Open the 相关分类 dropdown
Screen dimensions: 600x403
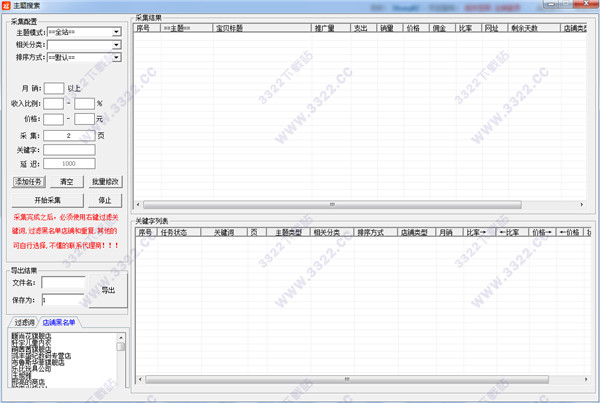[x=116, y=45]
